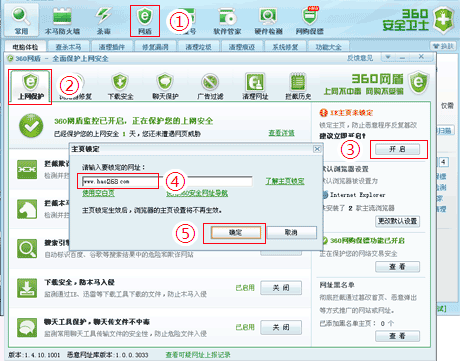Open 木马防火墙 in the top toolbar
Screen dimensions: 460x361
pyautogui.click(x=62, y=20)
